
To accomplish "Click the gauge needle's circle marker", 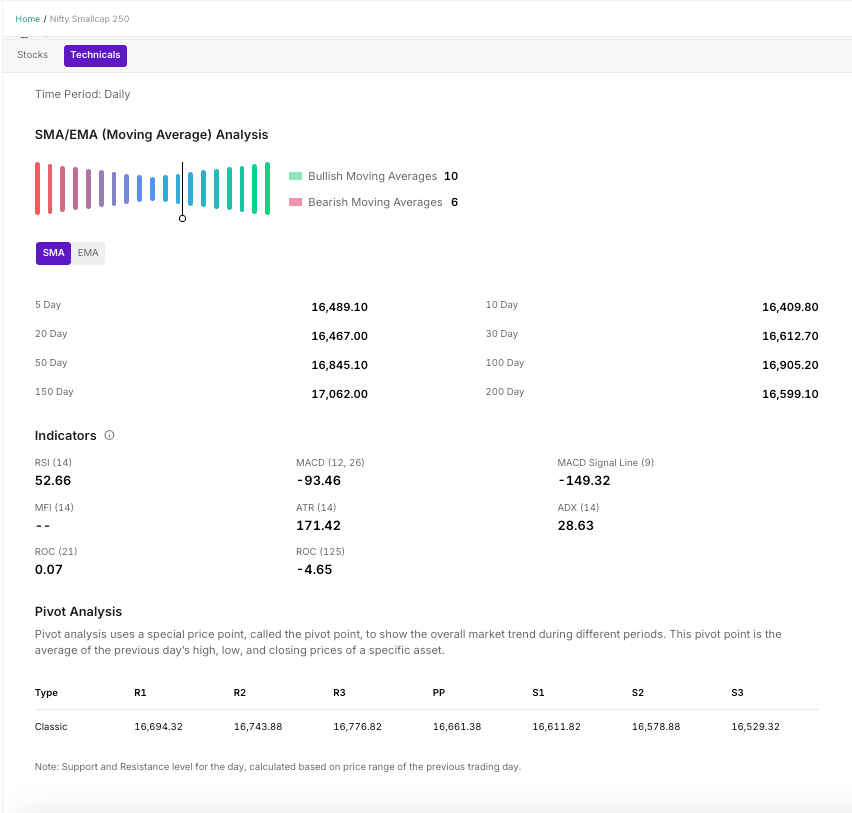I will click(182, 218).
